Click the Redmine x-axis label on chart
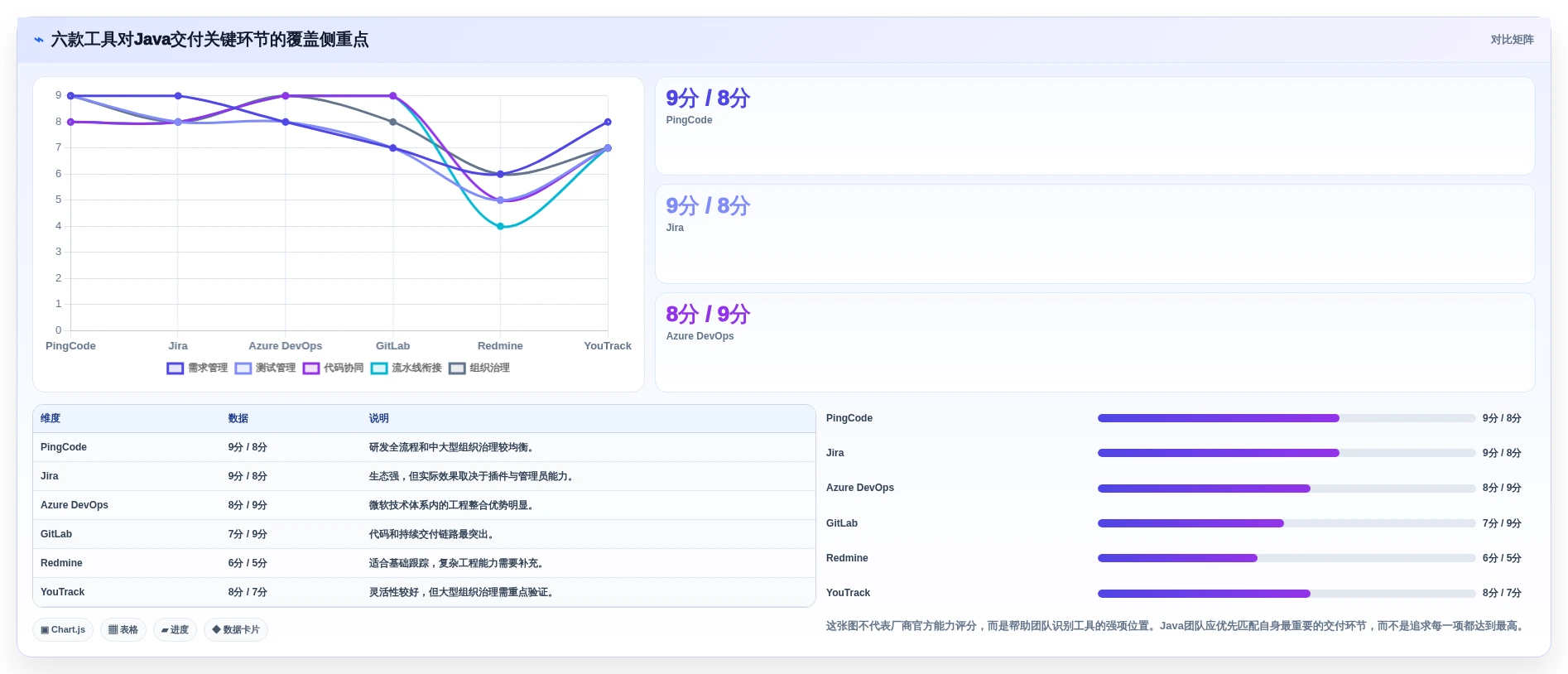Image resolution: width=1568 pixels, height=674 pixels. (500, 346)
